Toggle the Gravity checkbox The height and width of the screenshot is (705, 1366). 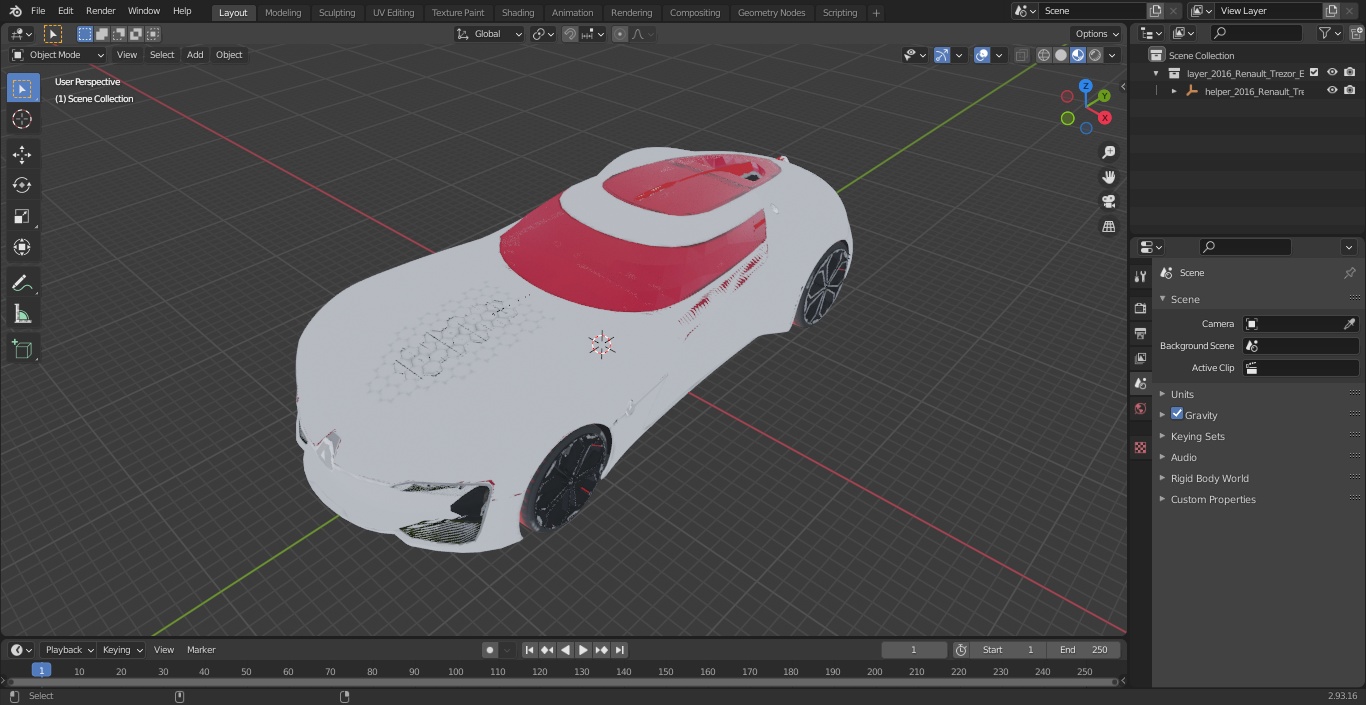1177,414
